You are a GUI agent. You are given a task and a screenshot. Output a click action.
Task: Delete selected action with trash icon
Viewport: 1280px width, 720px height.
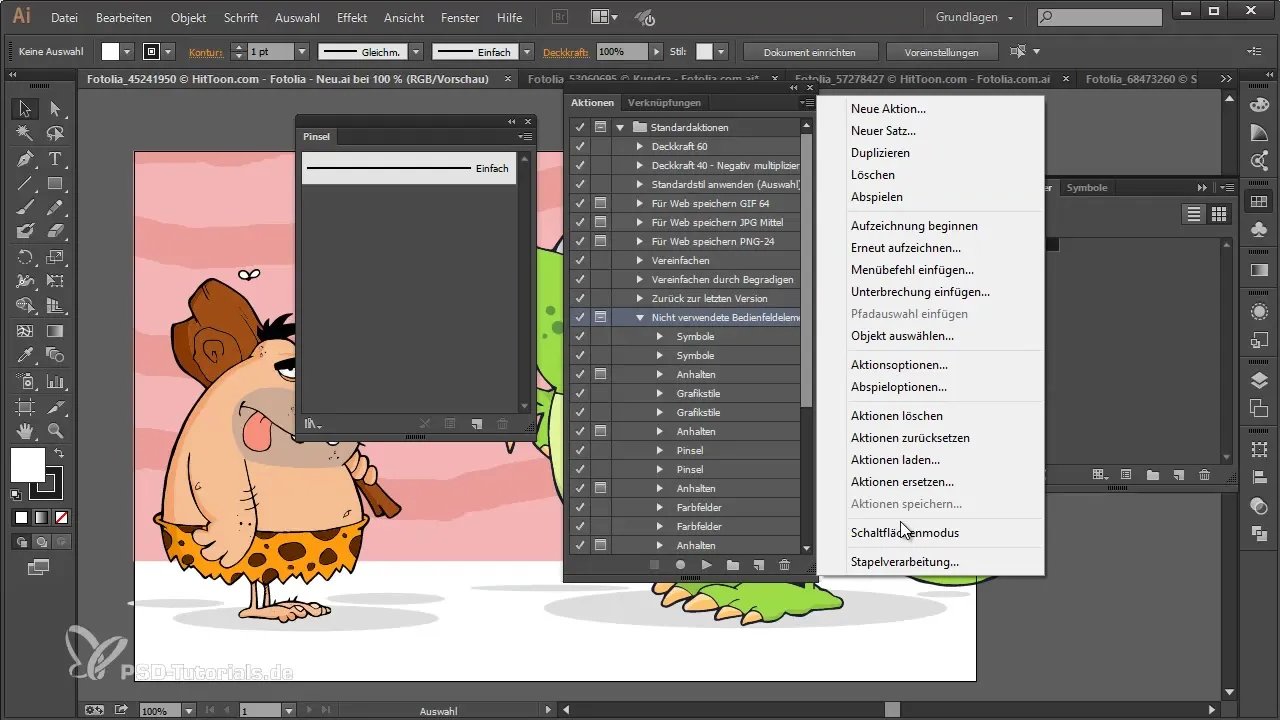click(784, 565)
